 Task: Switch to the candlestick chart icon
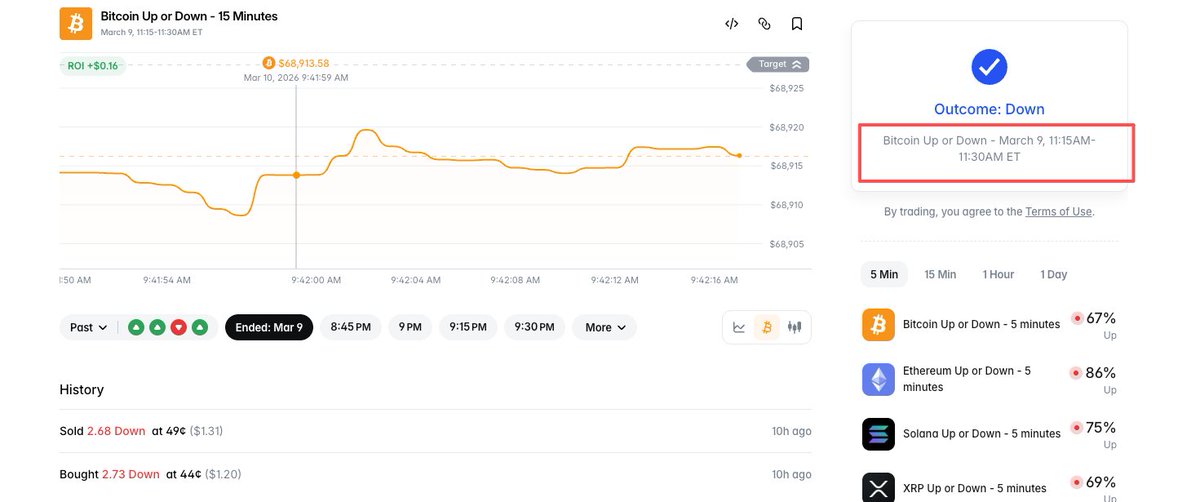point(796,327)
